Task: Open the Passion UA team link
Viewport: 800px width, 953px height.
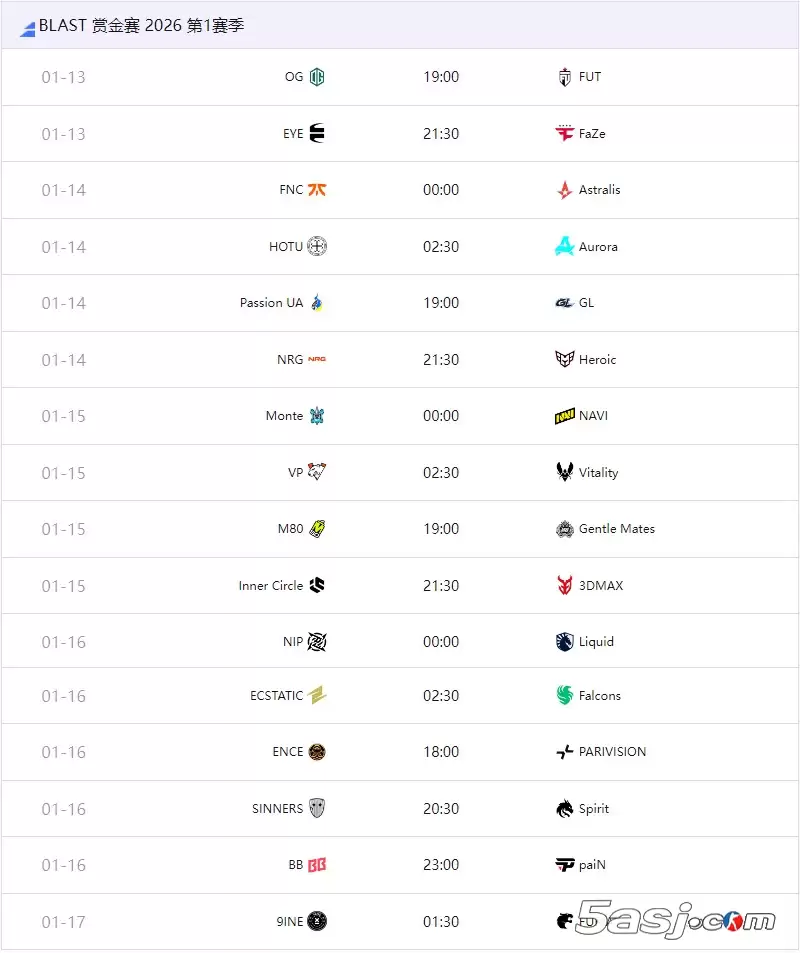Action: (271, 303)
